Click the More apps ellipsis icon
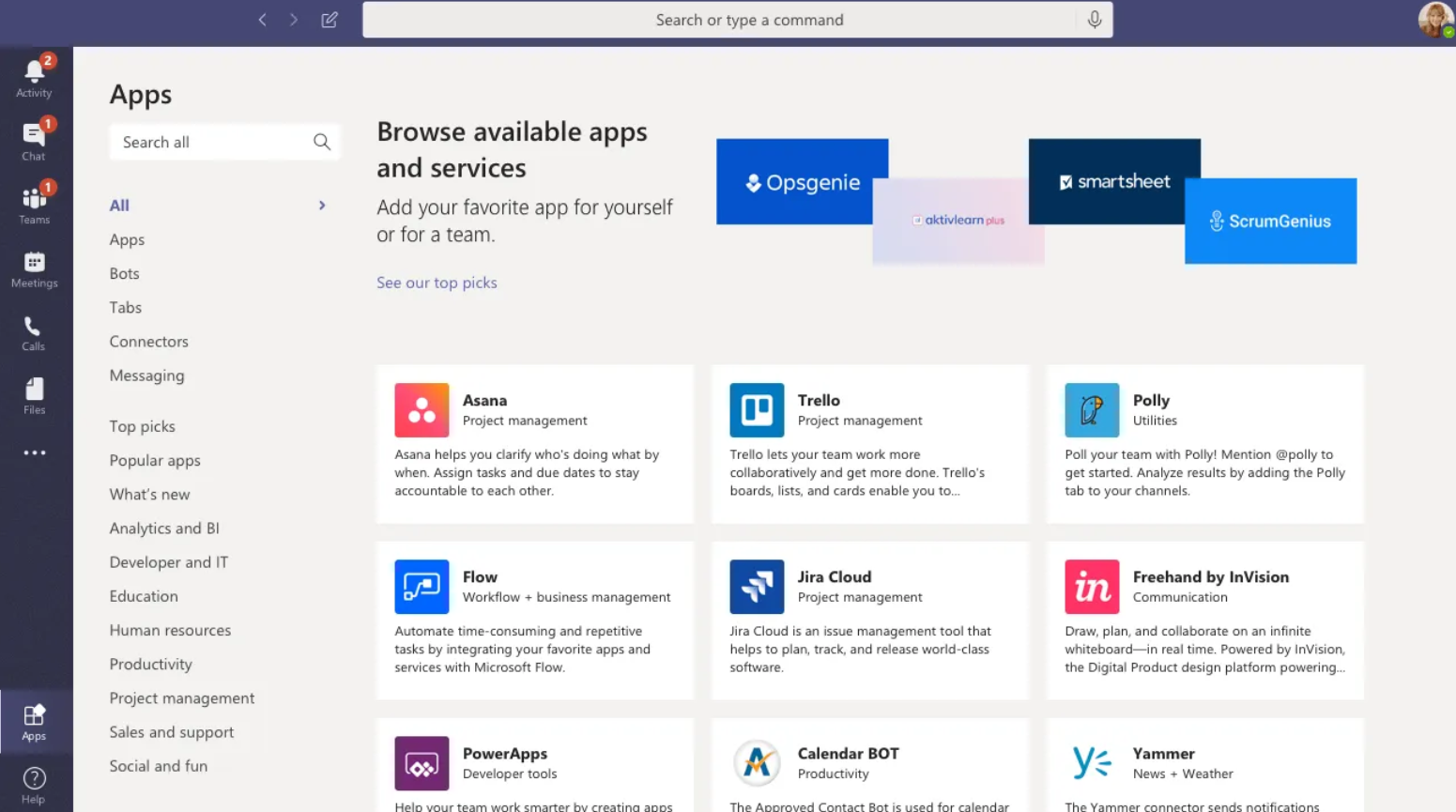 [x=35, y=452]
